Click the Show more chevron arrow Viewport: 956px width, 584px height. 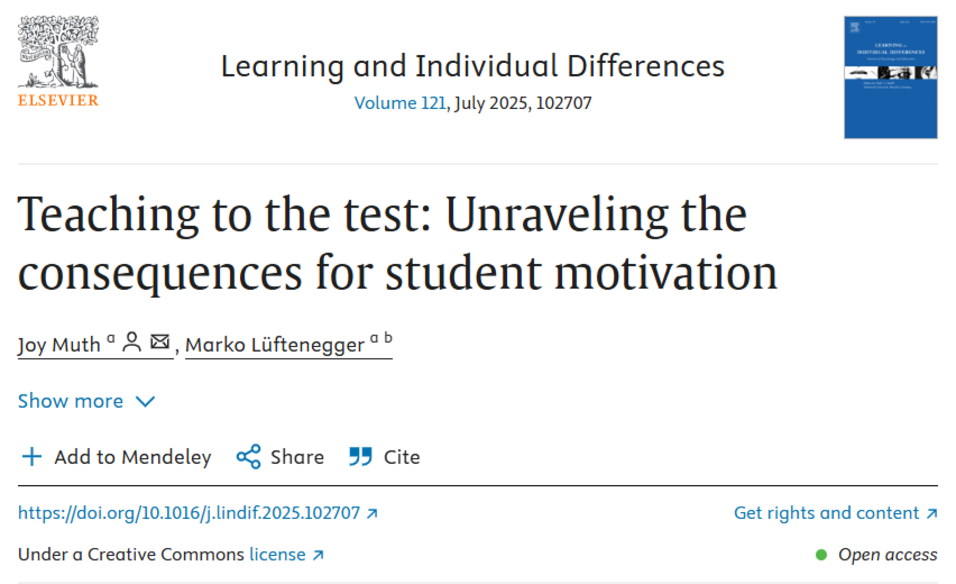145,402
